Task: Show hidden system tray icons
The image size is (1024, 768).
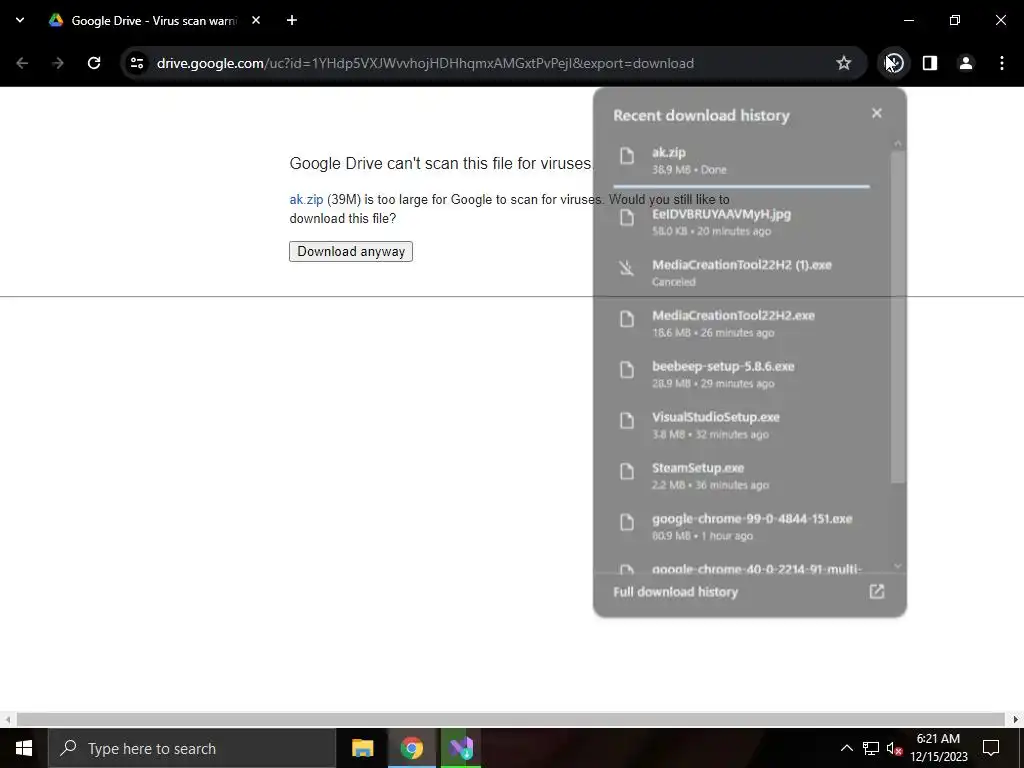Action: tap(846, 748)
